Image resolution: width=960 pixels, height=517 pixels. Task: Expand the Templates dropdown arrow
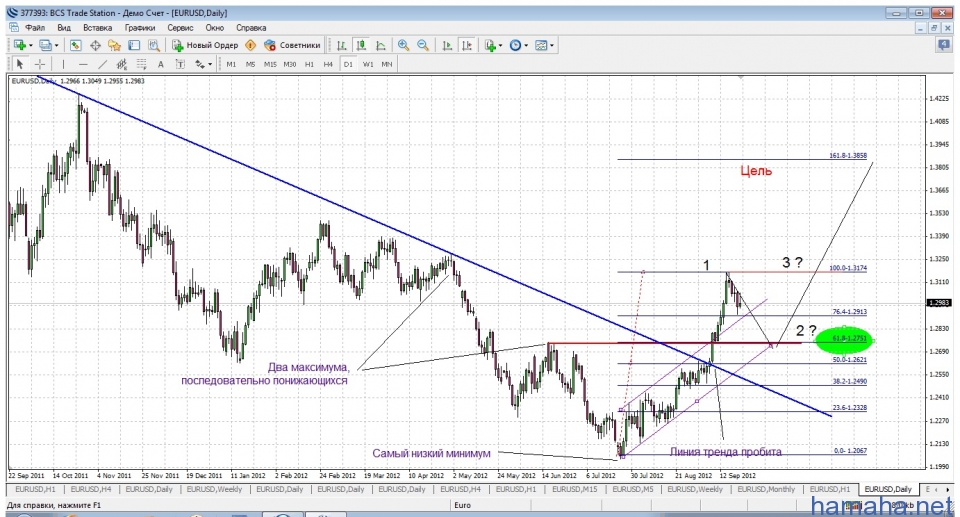tap(552, 45)
